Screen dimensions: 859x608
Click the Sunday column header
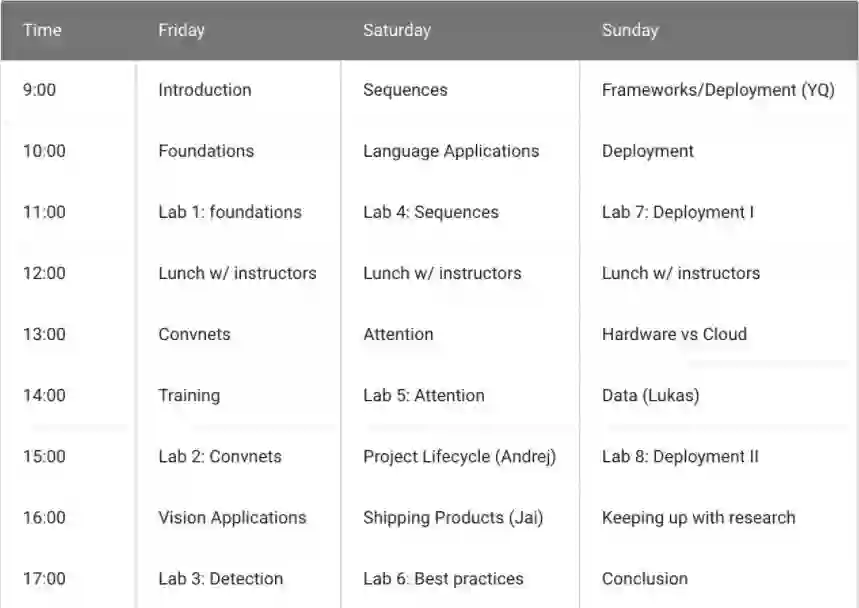coord(630,30)
